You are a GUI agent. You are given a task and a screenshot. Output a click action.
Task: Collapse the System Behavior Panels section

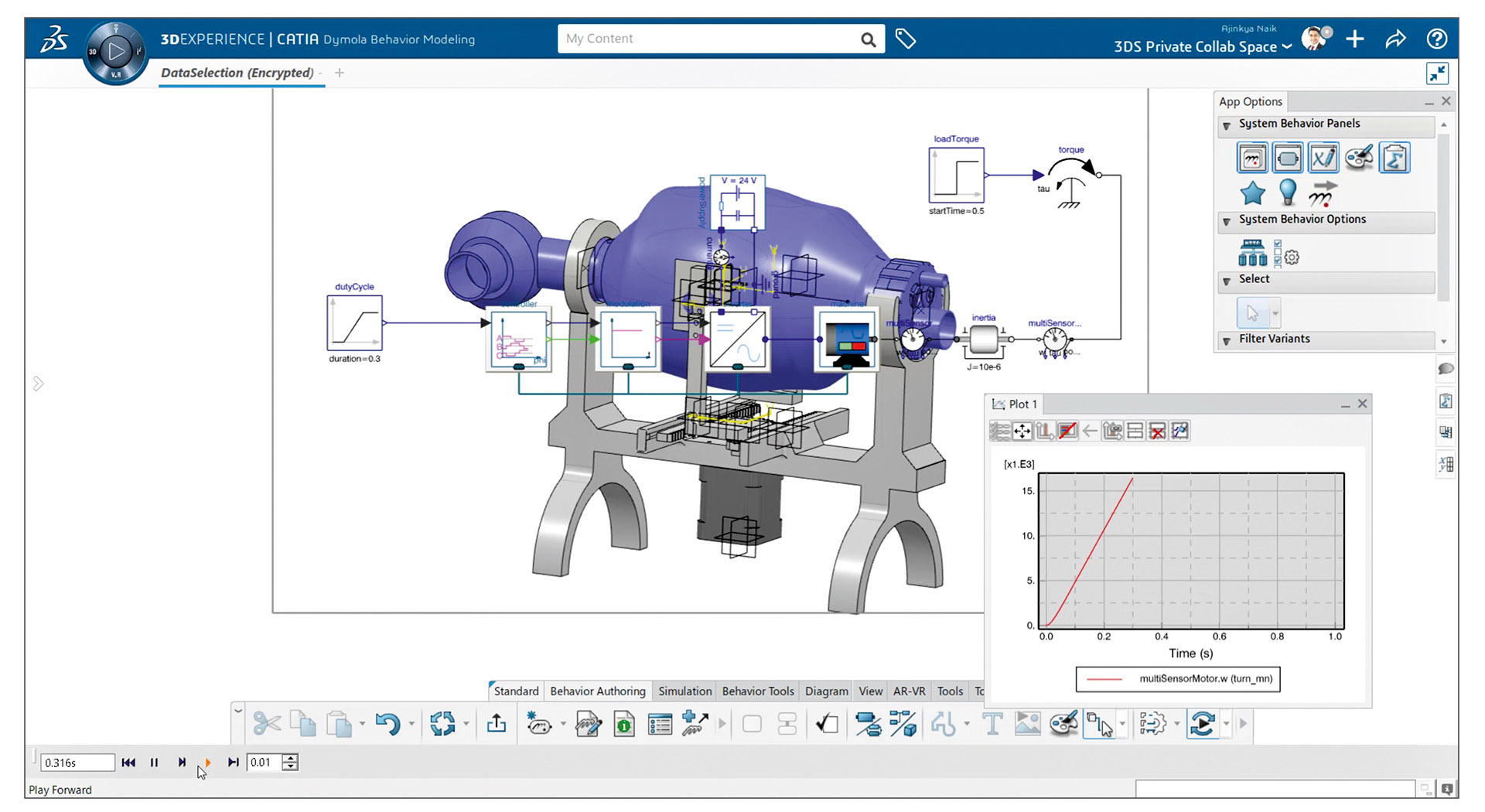(x=1227, y=125)
